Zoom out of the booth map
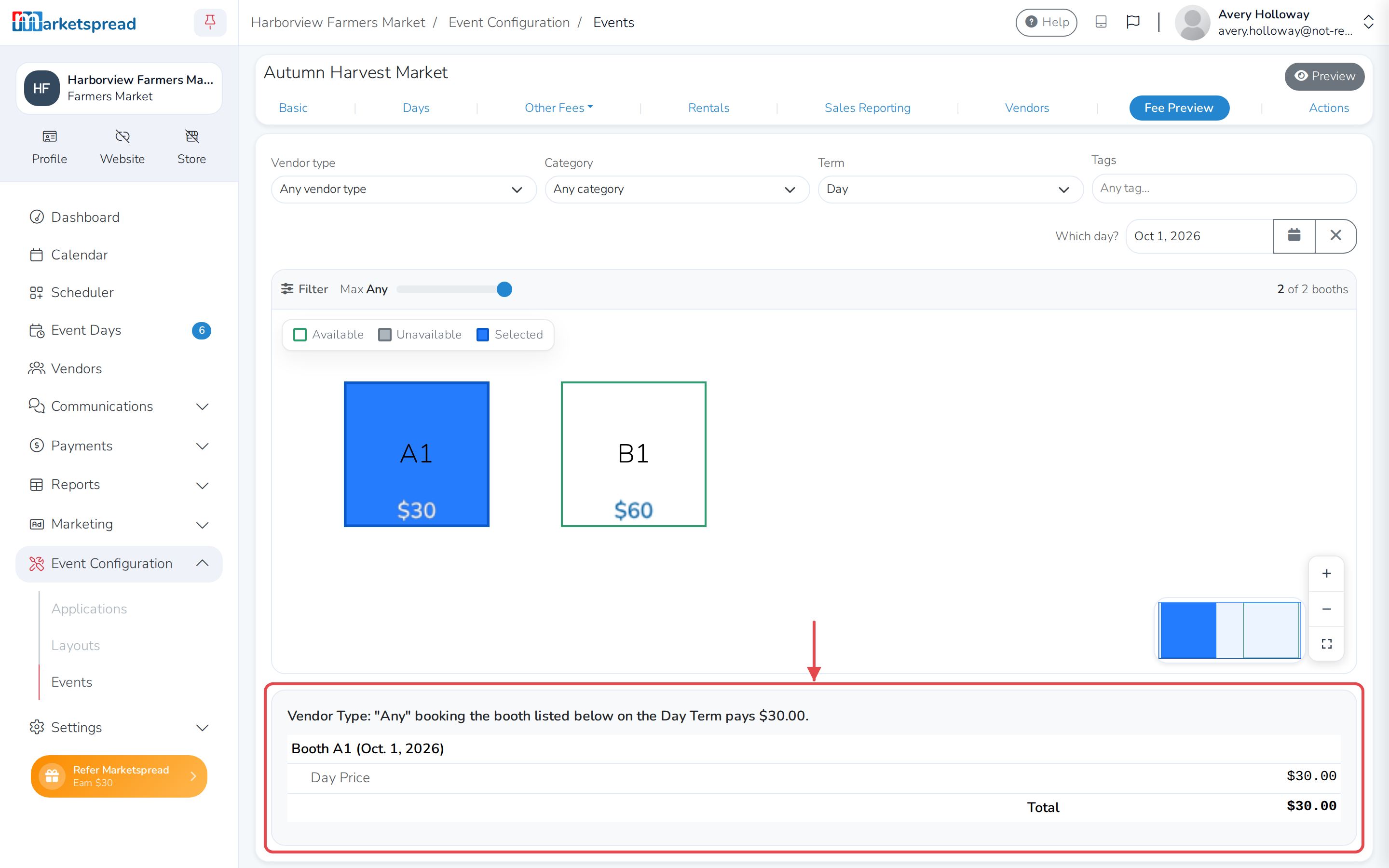 (1326, 609)
